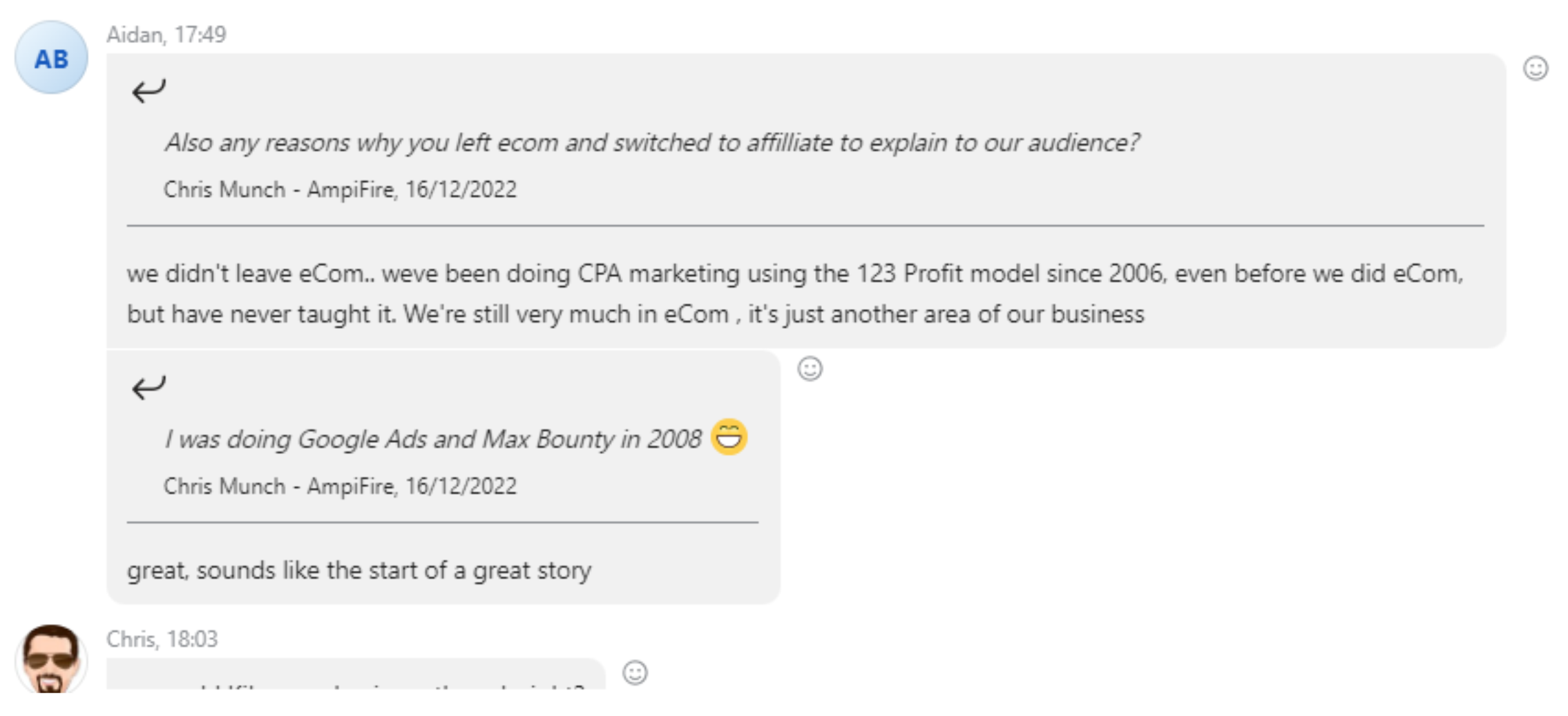Screen dimensions: 1568x716
Task: Click the divider line under the Google Ads quote
Action: pyautogui.click(x=442, y=523)
